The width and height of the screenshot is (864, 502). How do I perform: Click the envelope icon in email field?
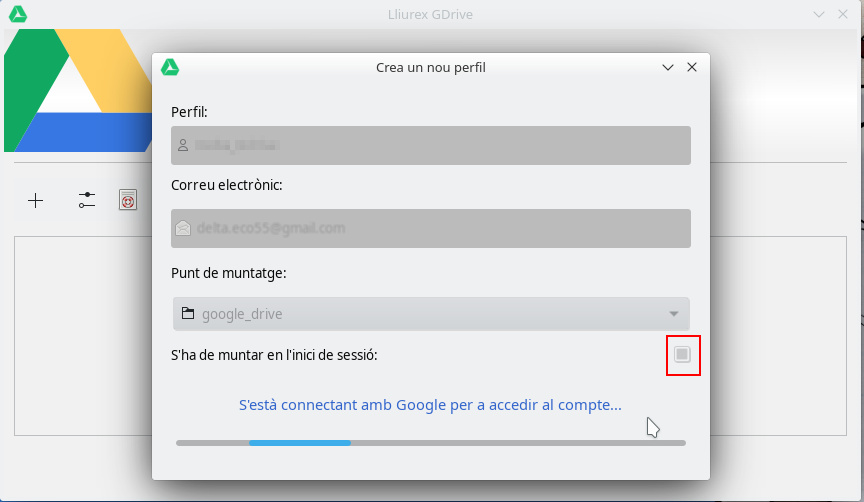(x=183, y=228)
